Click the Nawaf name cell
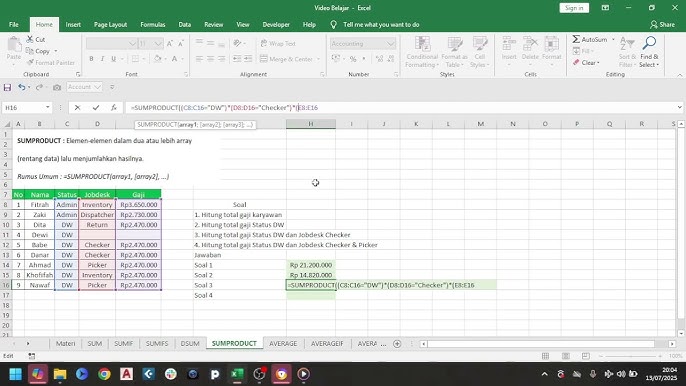 click(39, 285)
